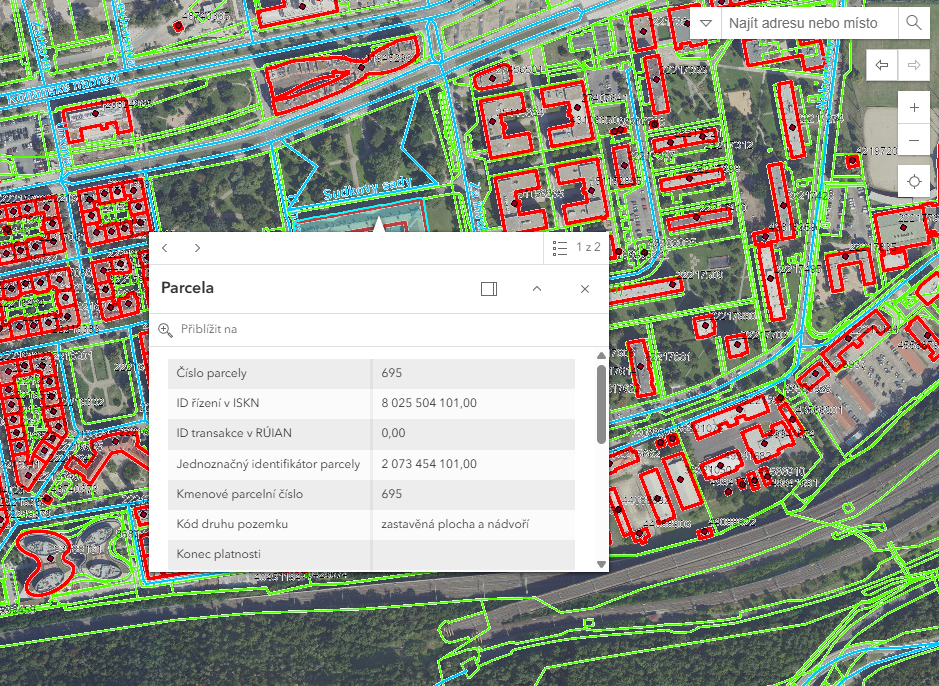Click the search magnifier button
The width and height of the screenshot is (939, 686).
click(x=914, y=23)
